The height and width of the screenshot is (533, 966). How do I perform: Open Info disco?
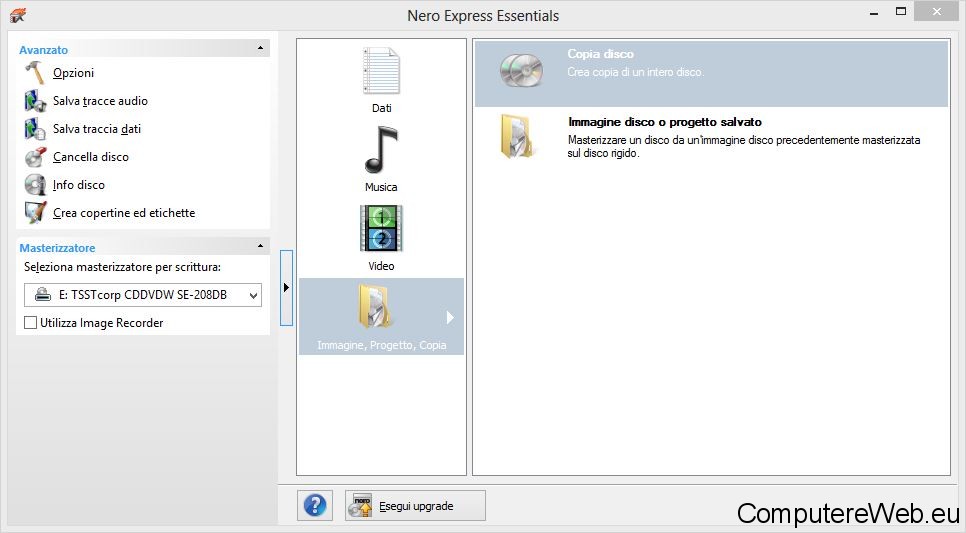point(78,185)
